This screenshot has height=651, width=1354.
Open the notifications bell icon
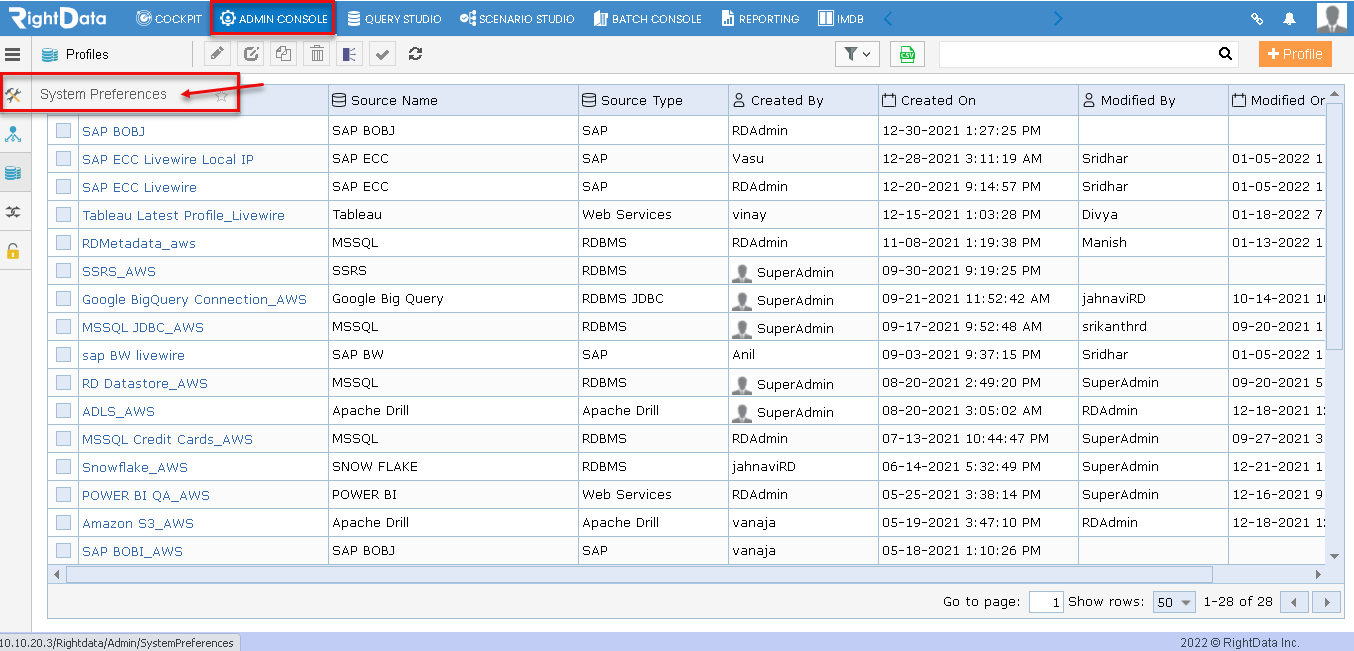coord(1290,19)
